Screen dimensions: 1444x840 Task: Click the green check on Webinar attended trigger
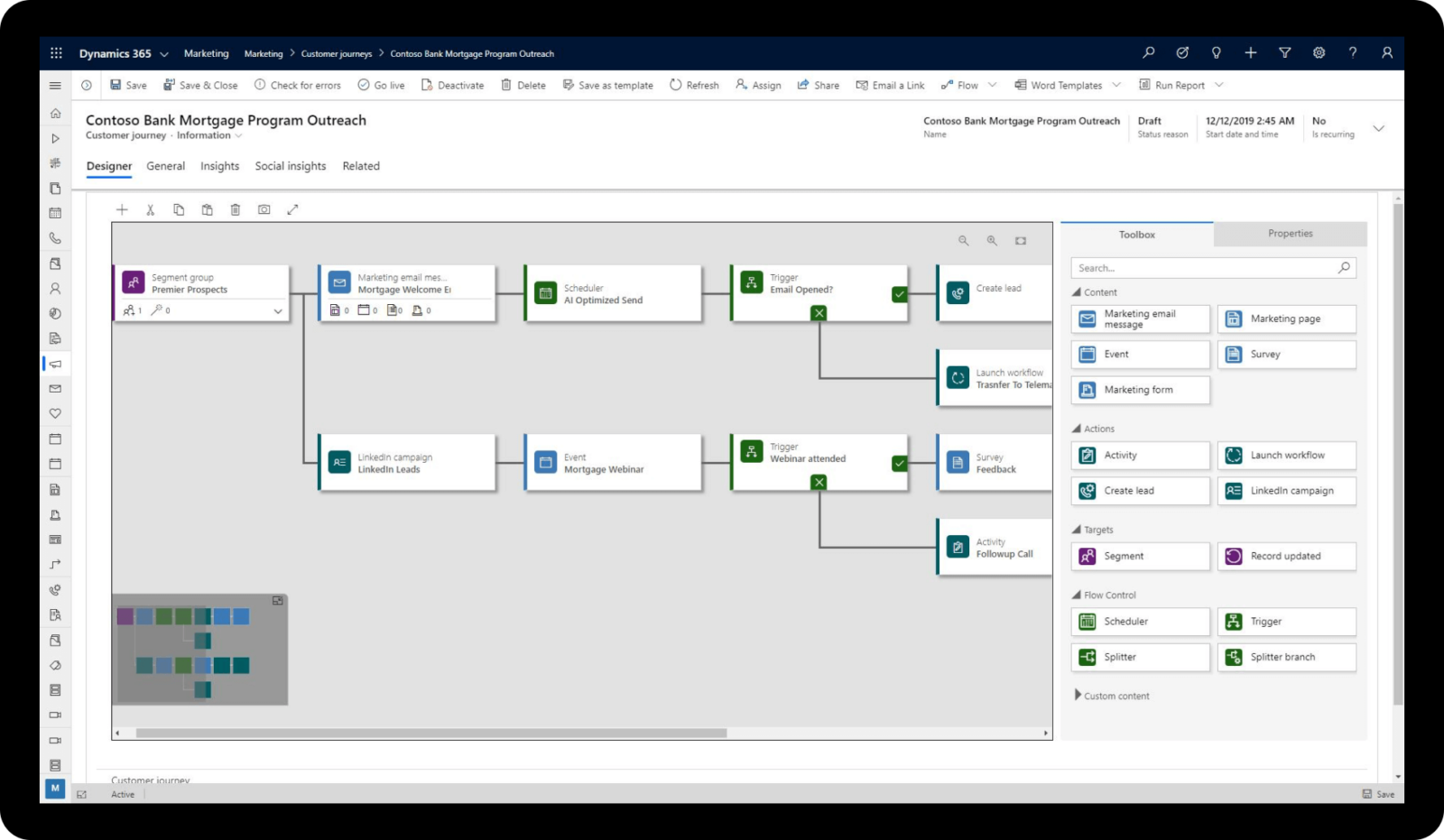tap(899, 464)
